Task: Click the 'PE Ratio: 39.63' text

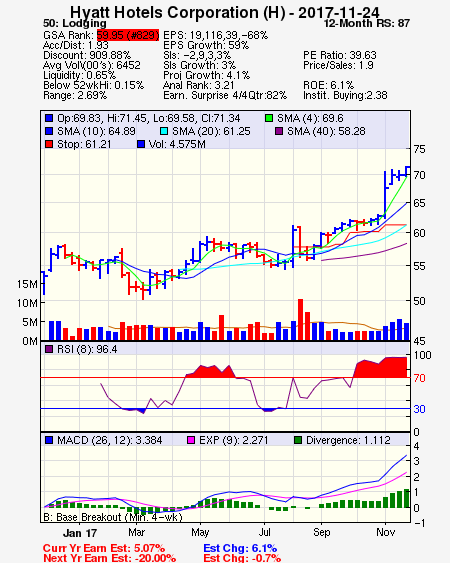Action: (340, 55)
